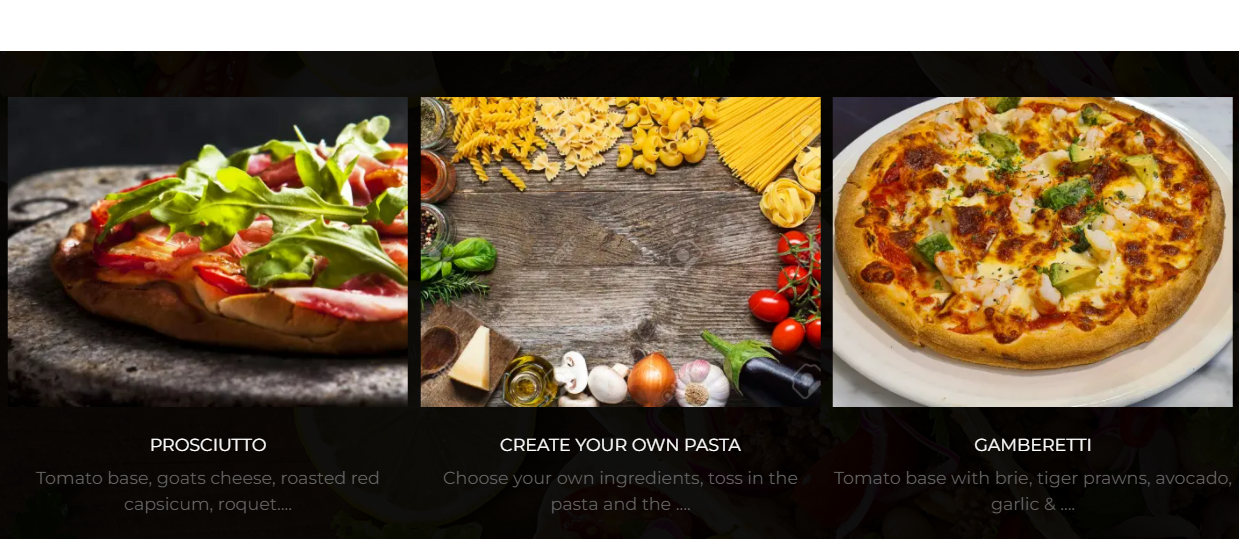Image resolution: width=1239 pixels, height=539 pixels.
Task: Open the Prosciutto pizza photo
Action: click(x=208, y=251)
